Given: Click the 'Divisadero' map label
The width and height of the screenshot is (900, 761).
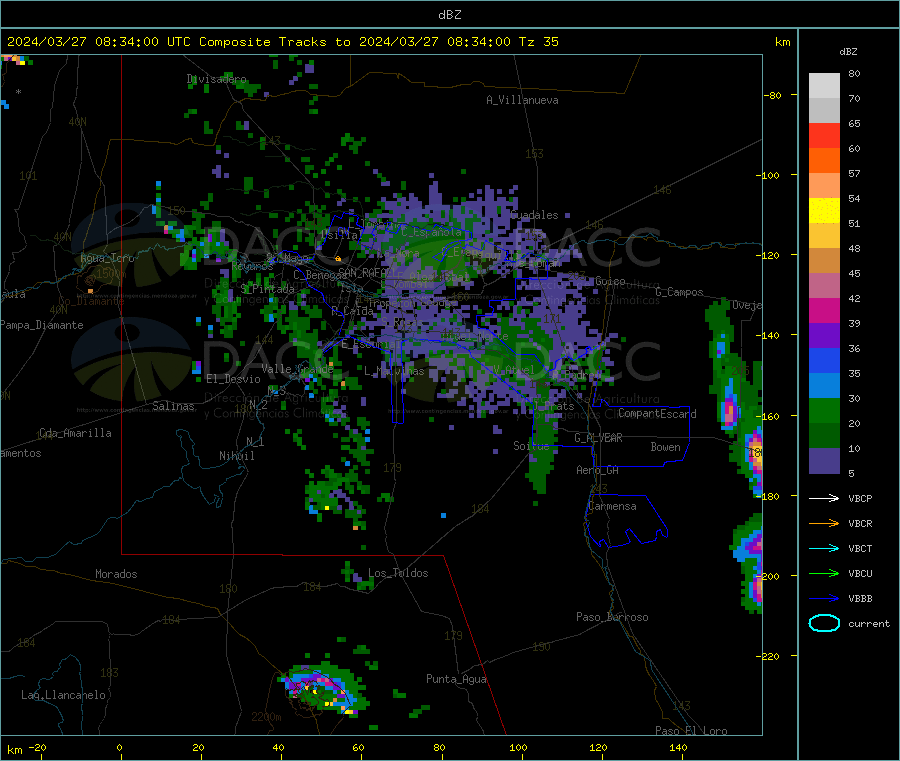Looking at the screenshot, I should tap(217, 79).
